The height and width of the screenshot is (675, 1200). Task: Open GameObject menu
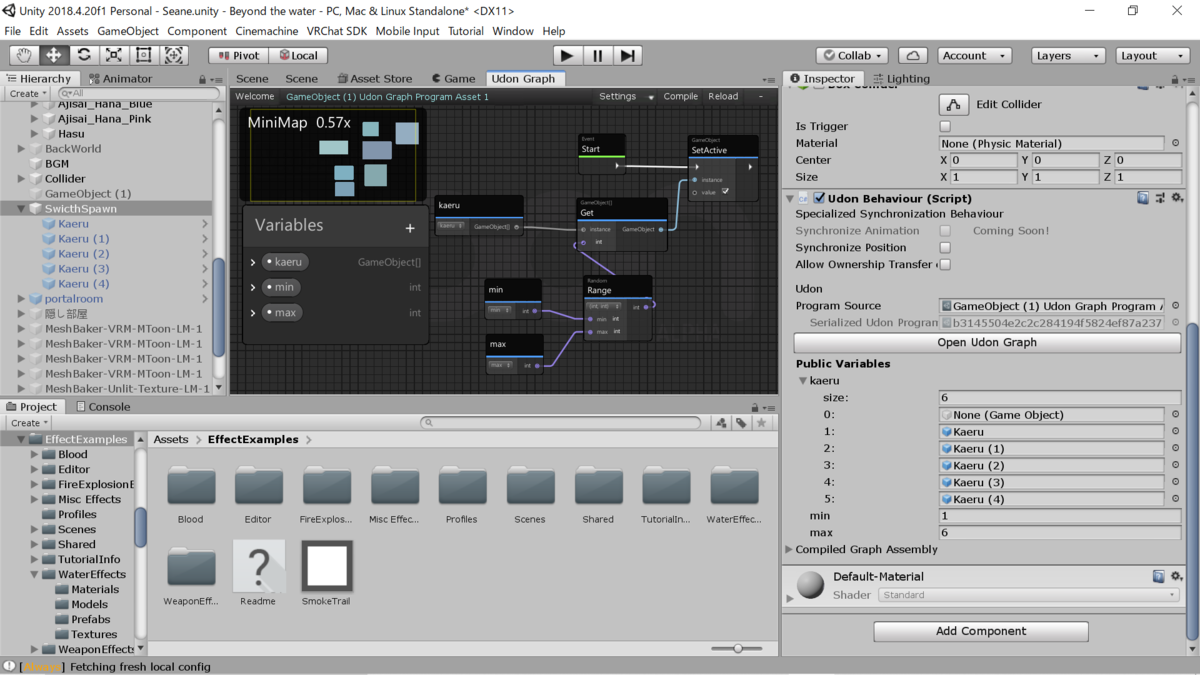[x=128, y=31]
